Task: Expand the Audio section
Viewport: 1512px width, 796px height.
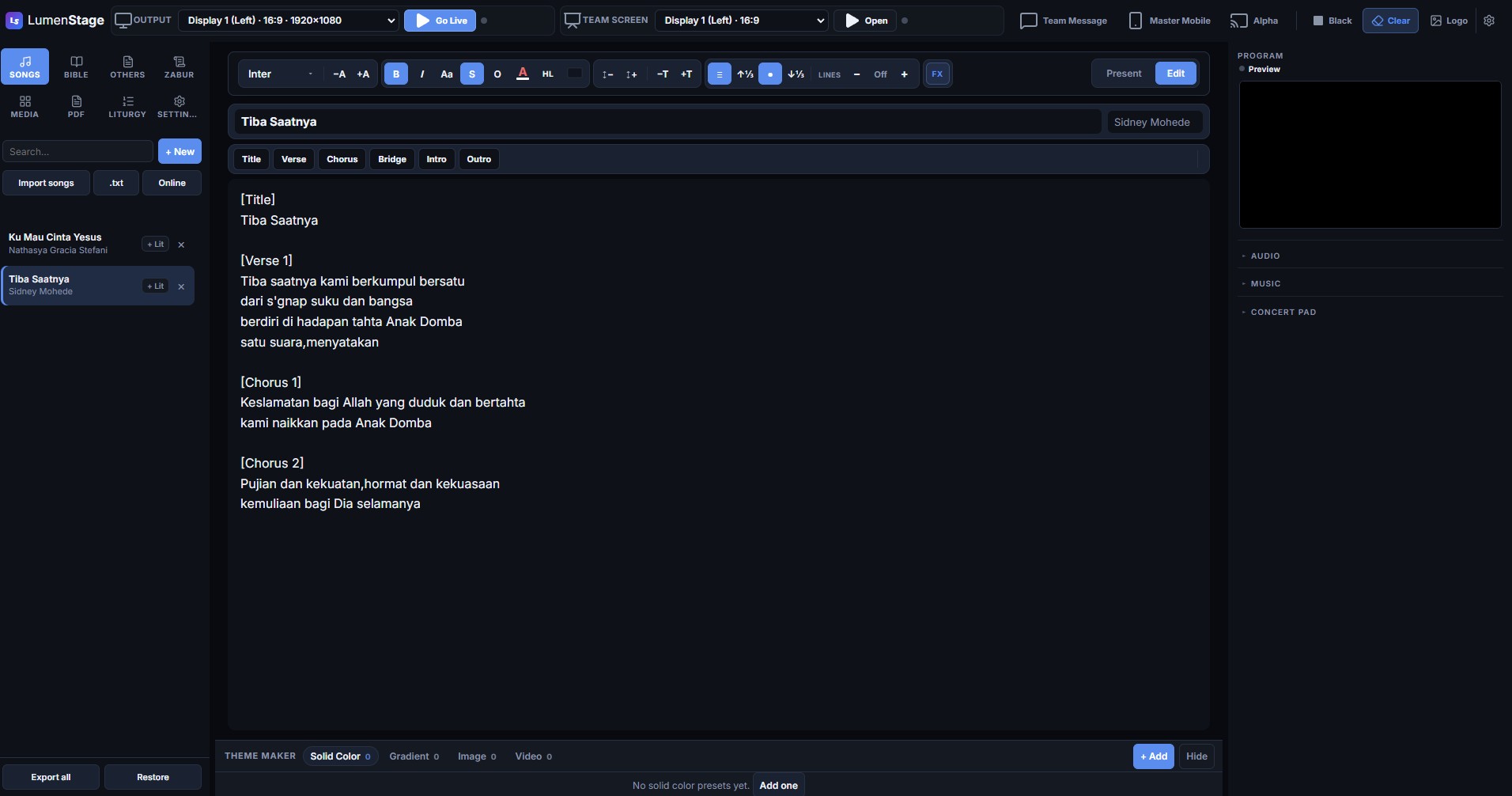Action: (1370, 256)
